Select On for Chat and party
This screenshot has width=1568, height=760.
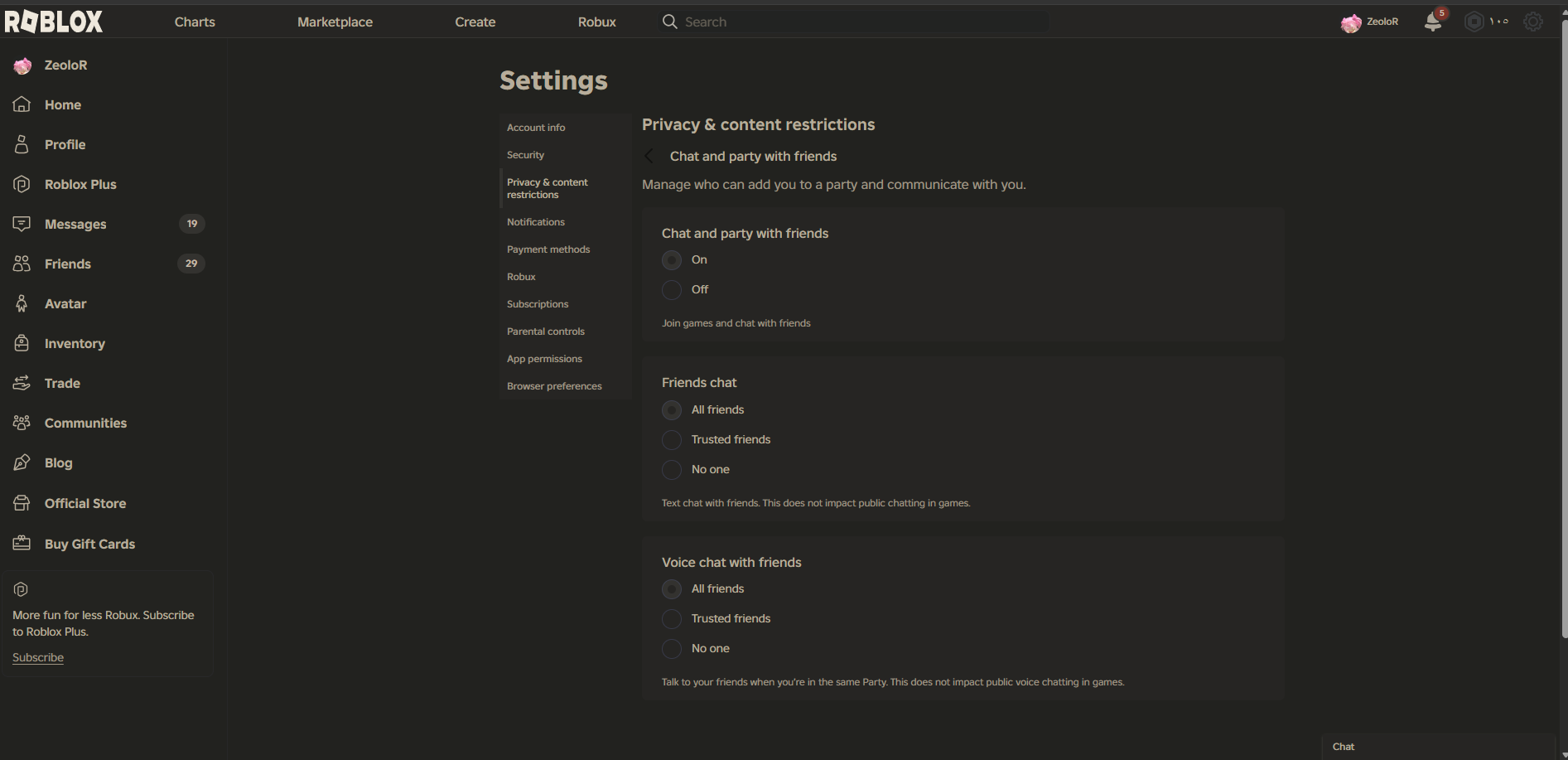[672, 260]
